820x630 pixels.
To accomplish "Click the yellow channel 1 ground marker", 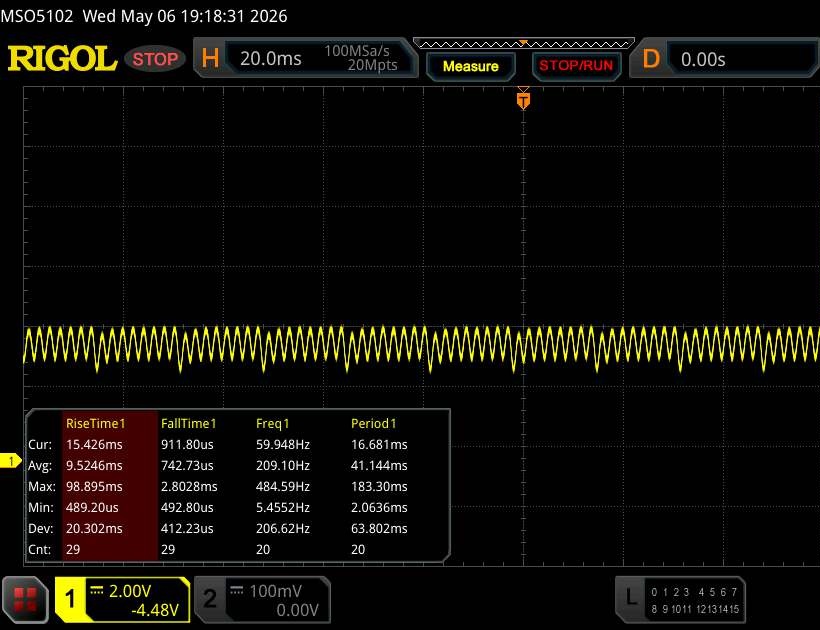I will [x=10, y=461].
